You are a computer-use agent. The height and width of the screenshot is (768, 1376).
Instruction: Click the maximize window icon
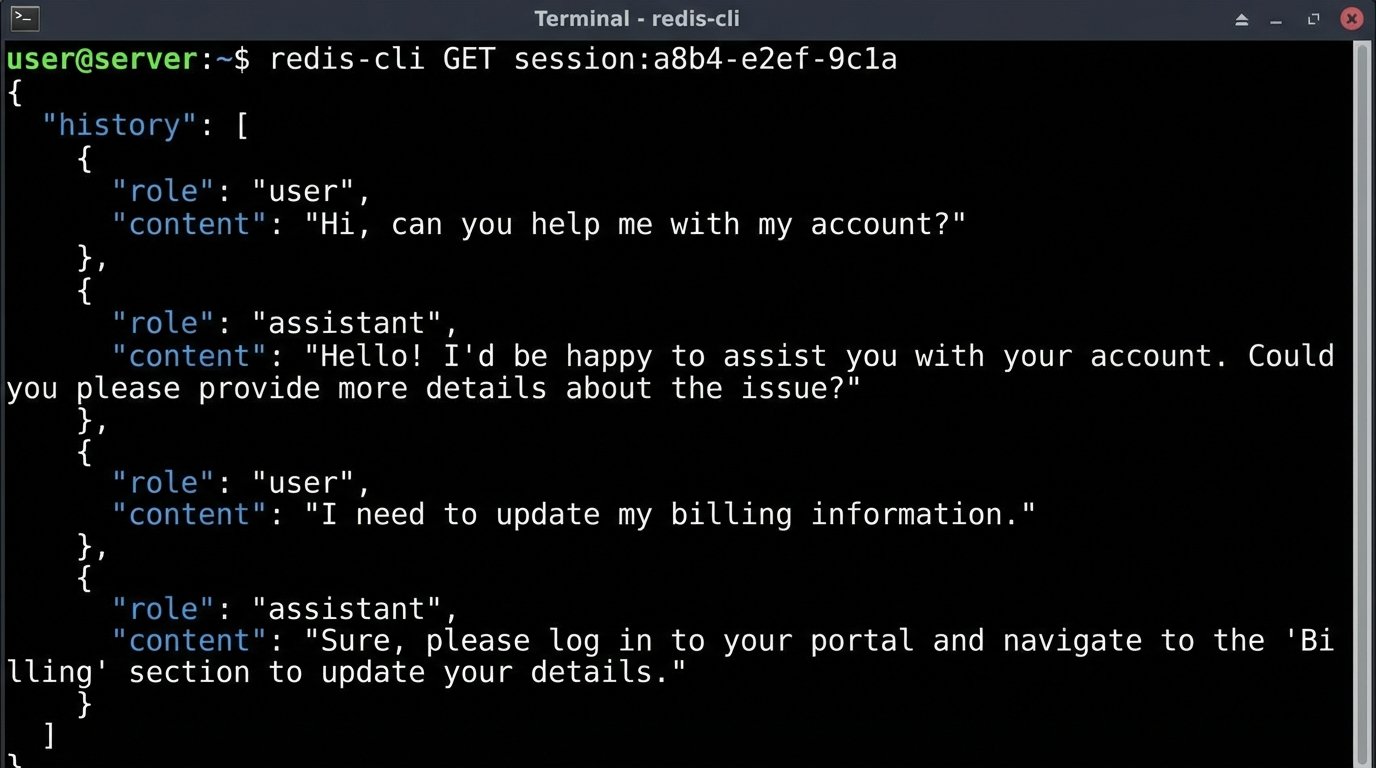coord(1313,18)
